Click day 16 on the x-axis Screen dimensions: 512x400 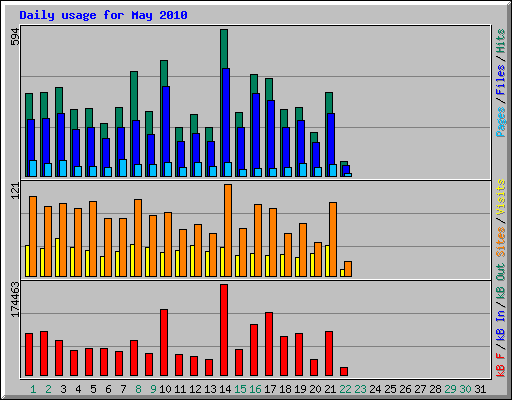[x=255, y=389]
